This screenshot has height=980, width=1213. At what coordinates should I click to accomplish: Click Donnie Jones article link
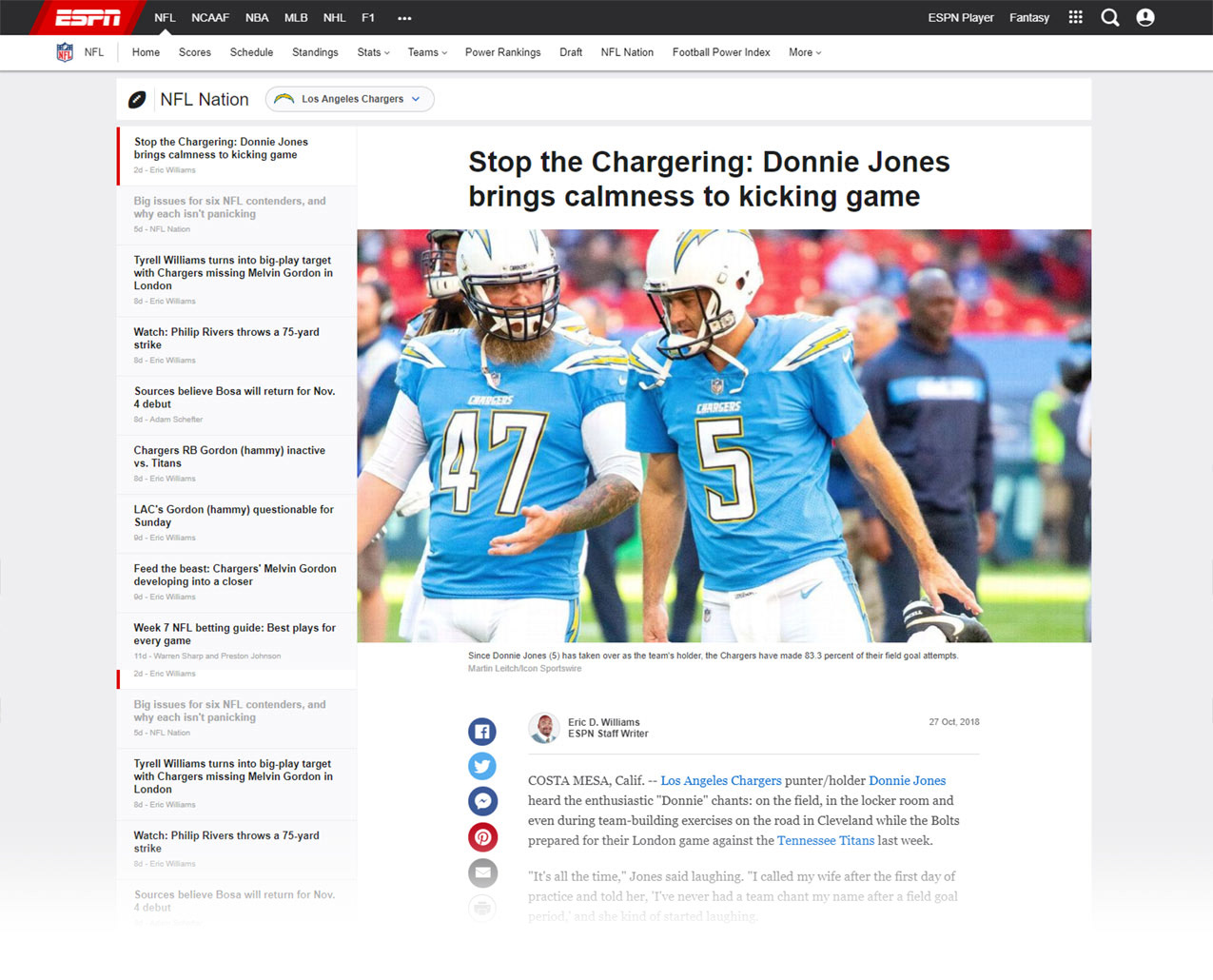pyautogui.click(x=908, y=780)
